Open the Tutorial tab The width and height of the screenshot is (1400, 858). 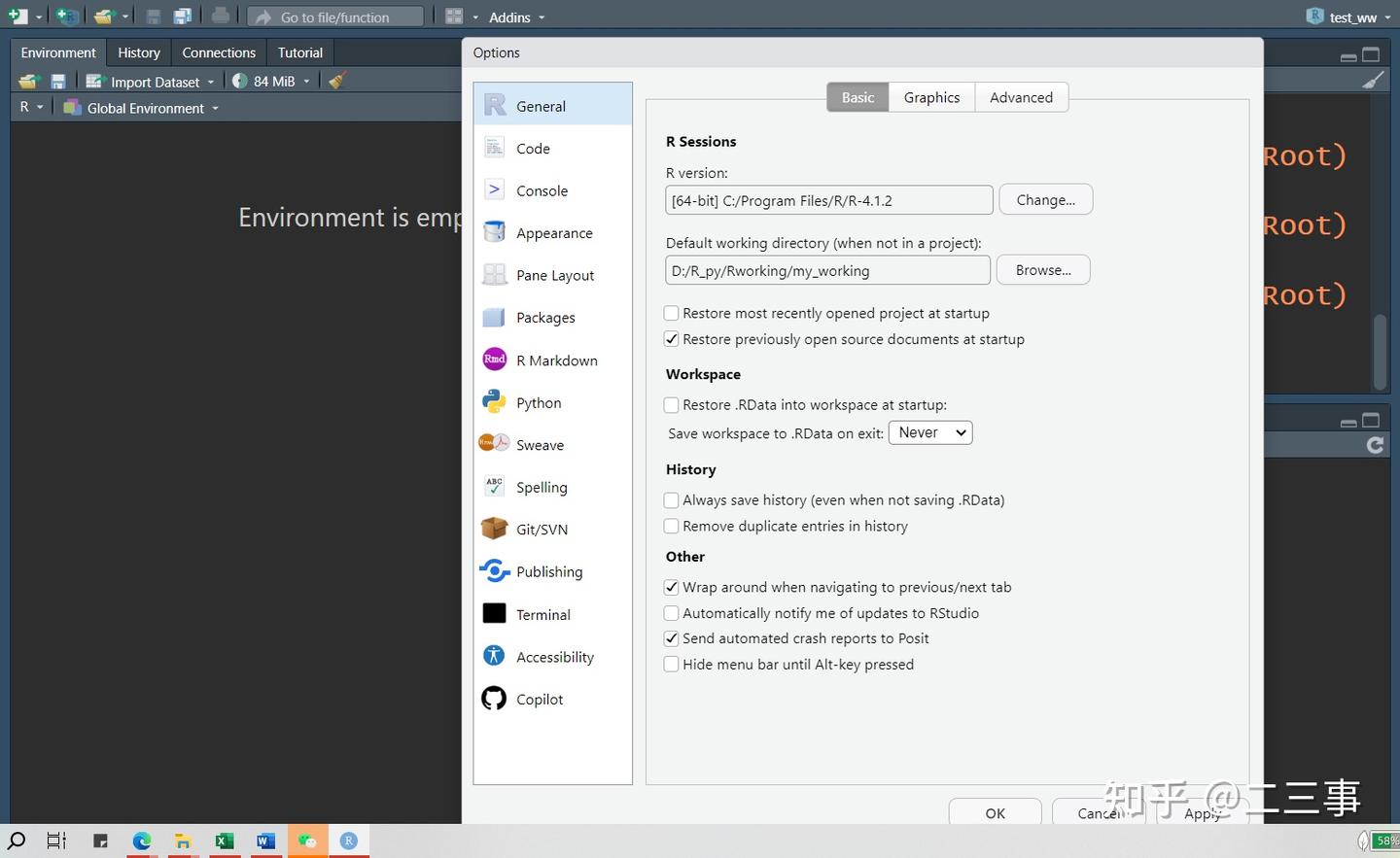(x=300, y=52)
